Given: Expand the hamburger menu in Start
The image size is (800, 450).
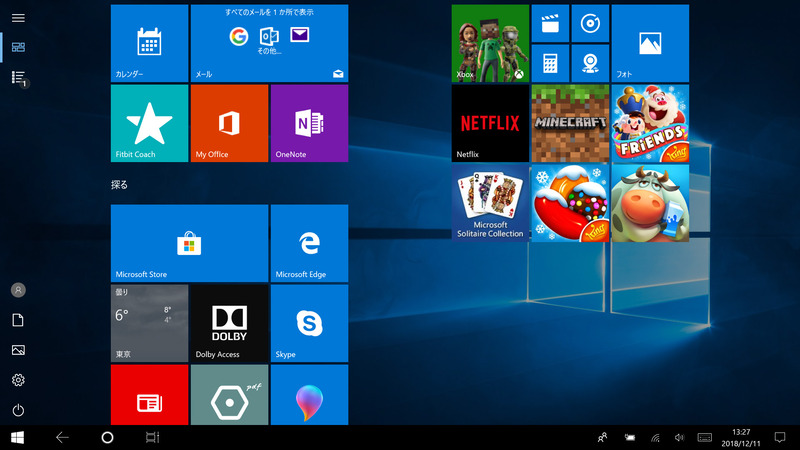Looking at the screenshot, I should (18, 18).
